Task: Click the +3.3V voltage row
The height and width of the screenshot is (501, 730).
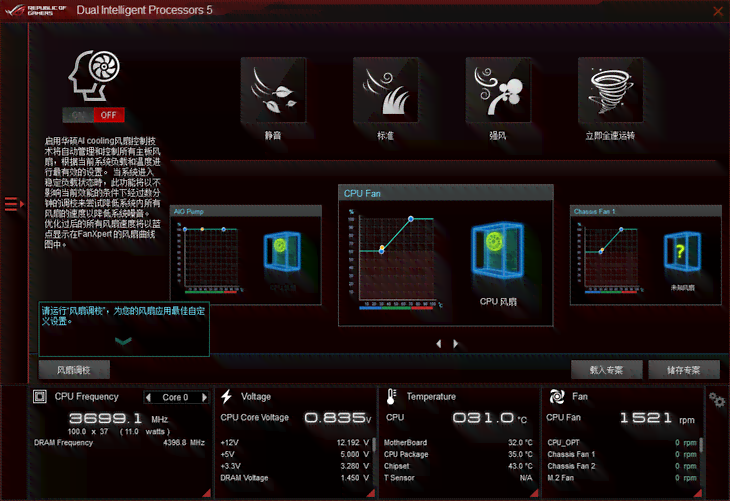Action: [x=295, y=466]
